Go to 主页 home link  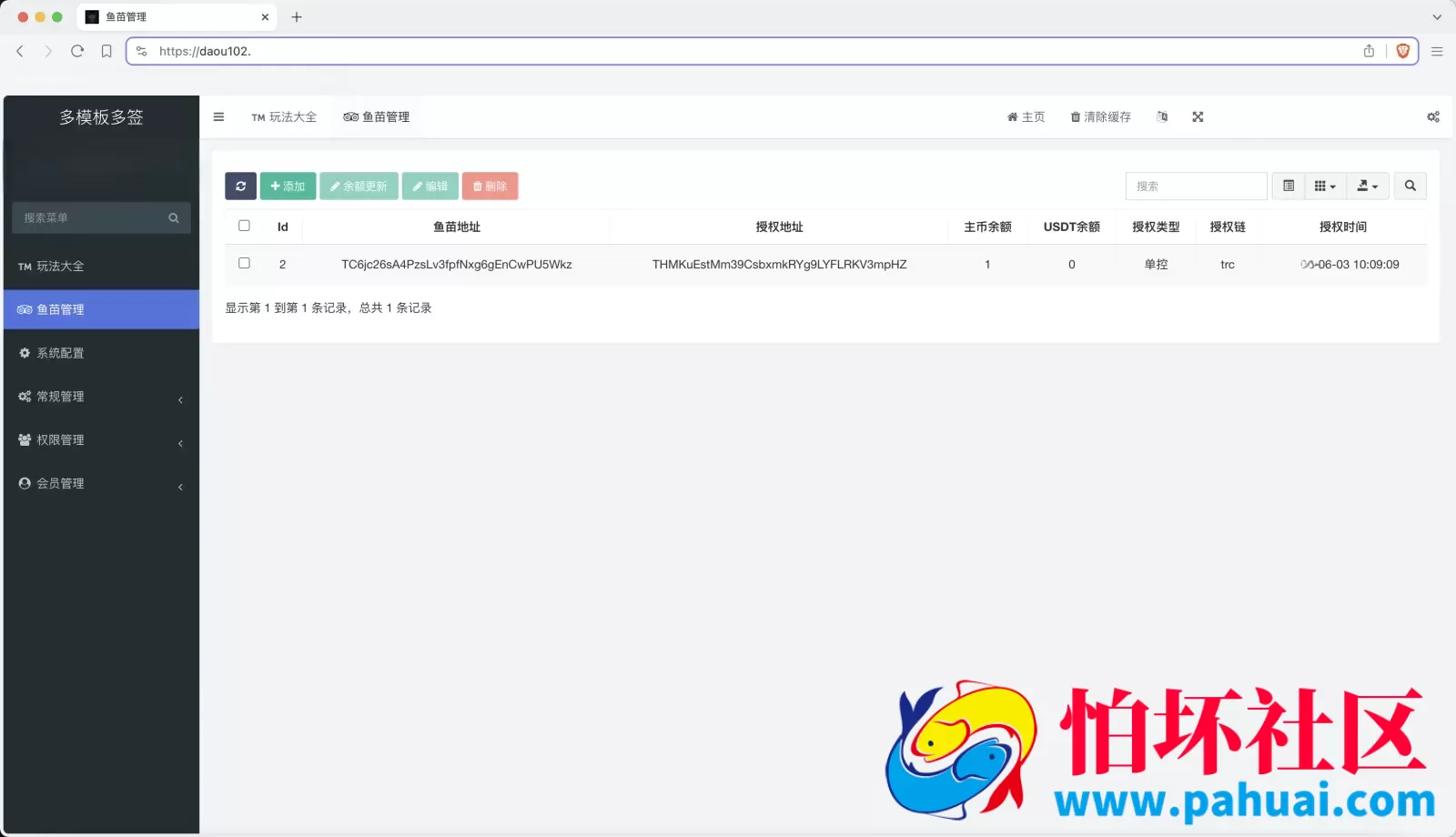[x=1026, y=116]
